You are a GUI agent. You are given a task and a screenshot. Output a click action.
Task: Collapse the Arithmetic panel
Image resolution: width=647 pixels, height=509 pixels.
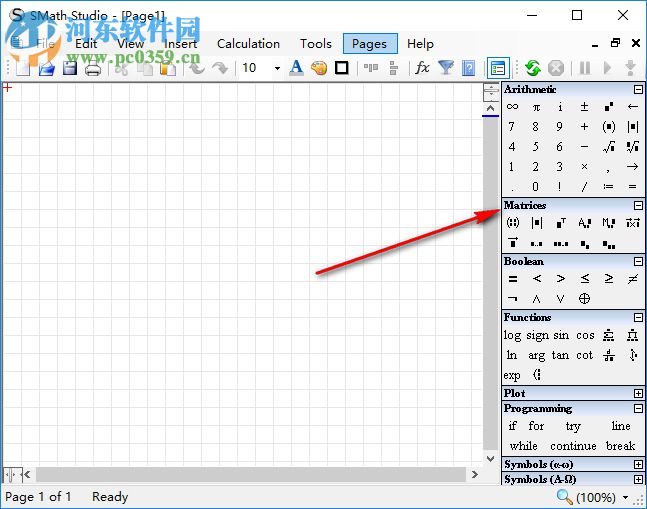pos(638,90)
